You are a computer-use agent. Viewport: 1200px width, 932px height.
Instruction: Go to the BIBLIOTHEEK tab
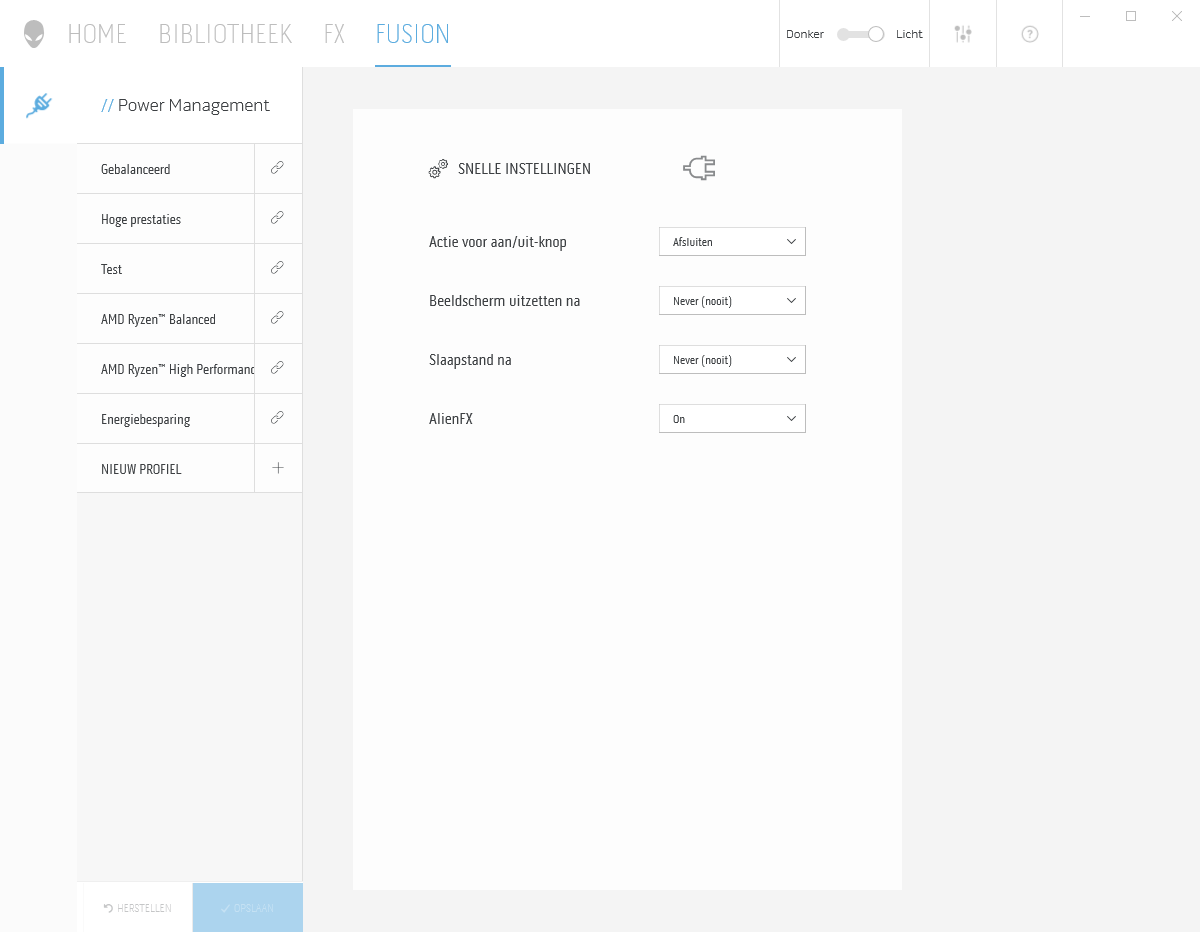[225, 34]
